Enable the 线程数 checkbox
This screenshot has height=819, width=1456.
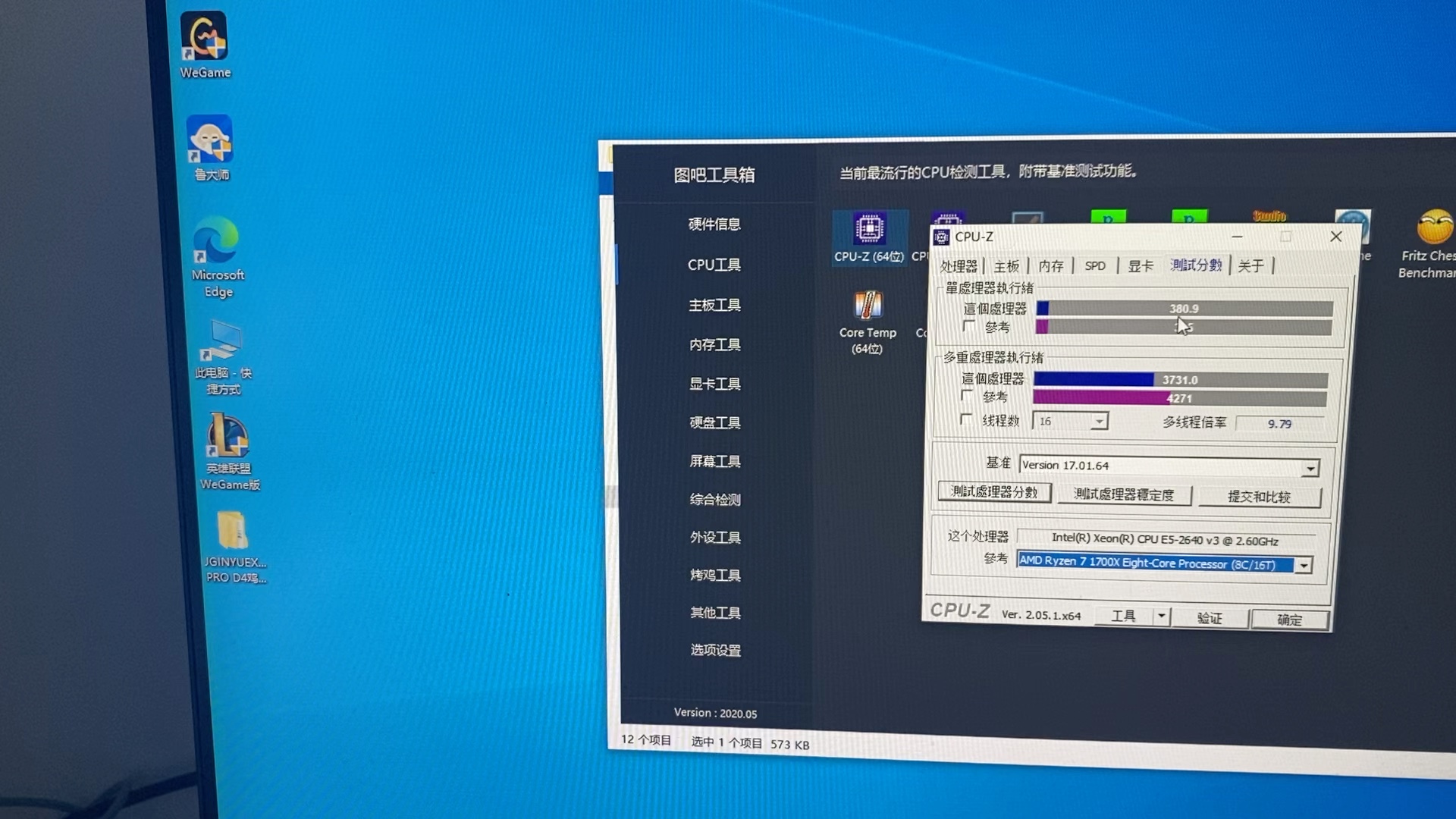click(x=965, y=419)
